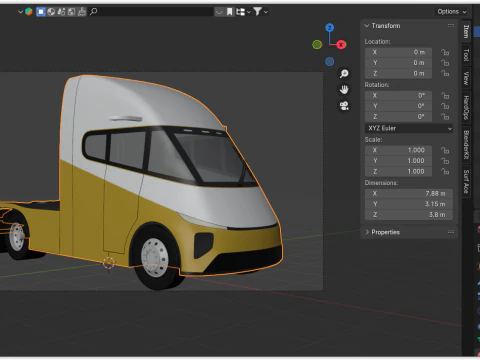
Task: Toggle lock on Rotation Z
Action: point(445,117)
